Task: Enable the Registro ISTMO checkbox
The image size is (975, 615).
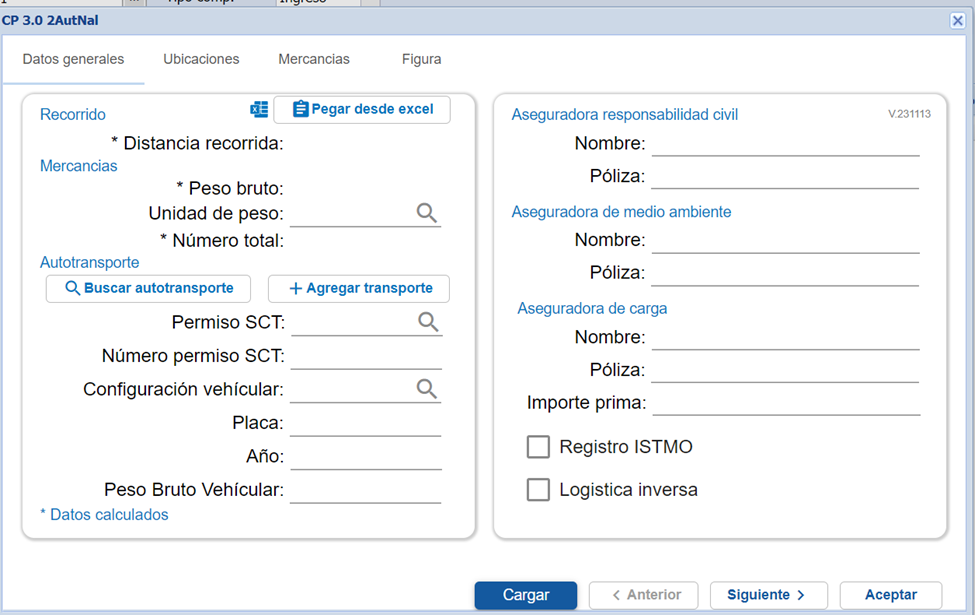Action: coord(538,447)
